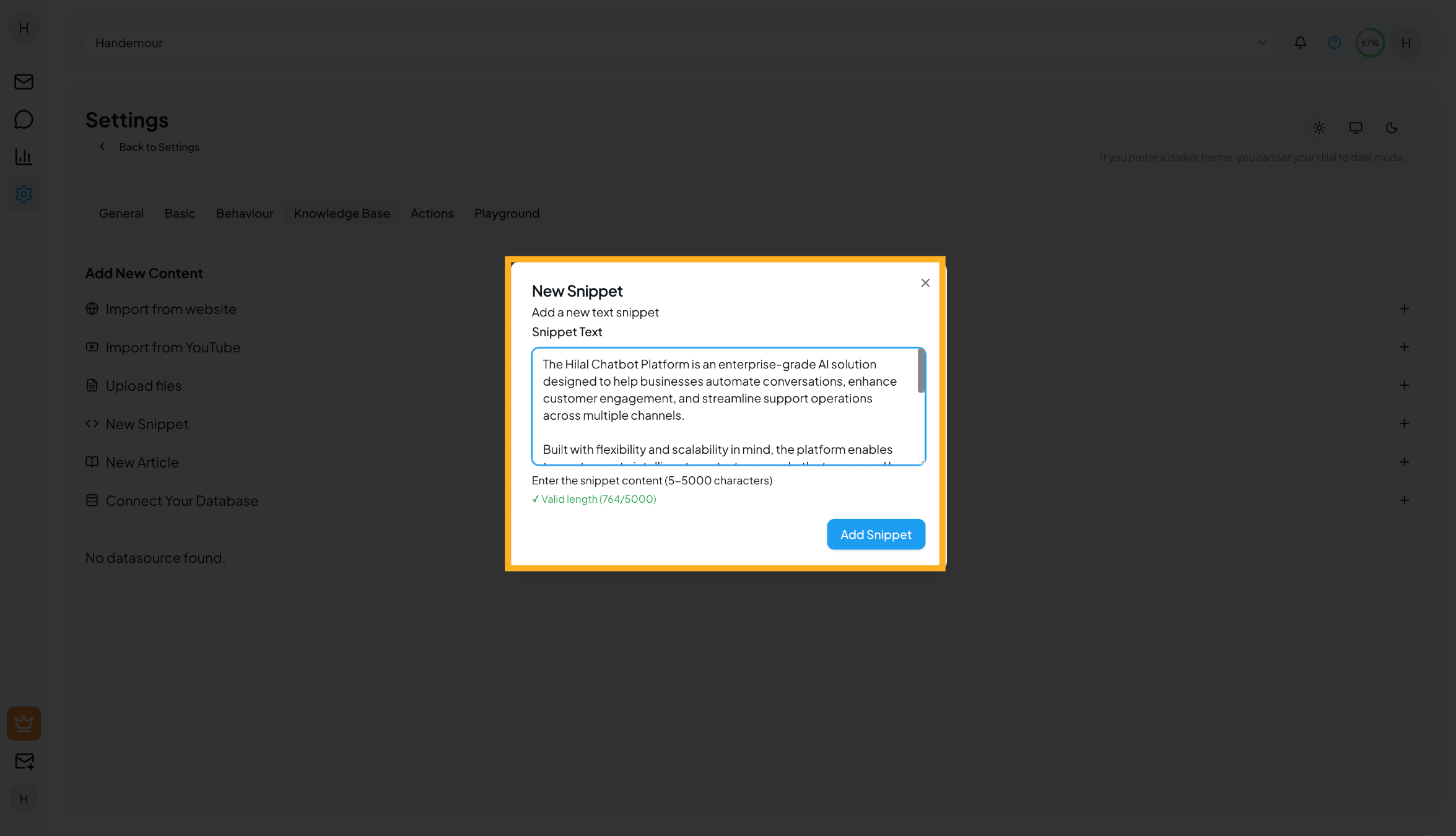Click the invite mail-plus icon at bottom sidebar
This screenshot has height=836, width=1456.
click(x=24, y=761)
